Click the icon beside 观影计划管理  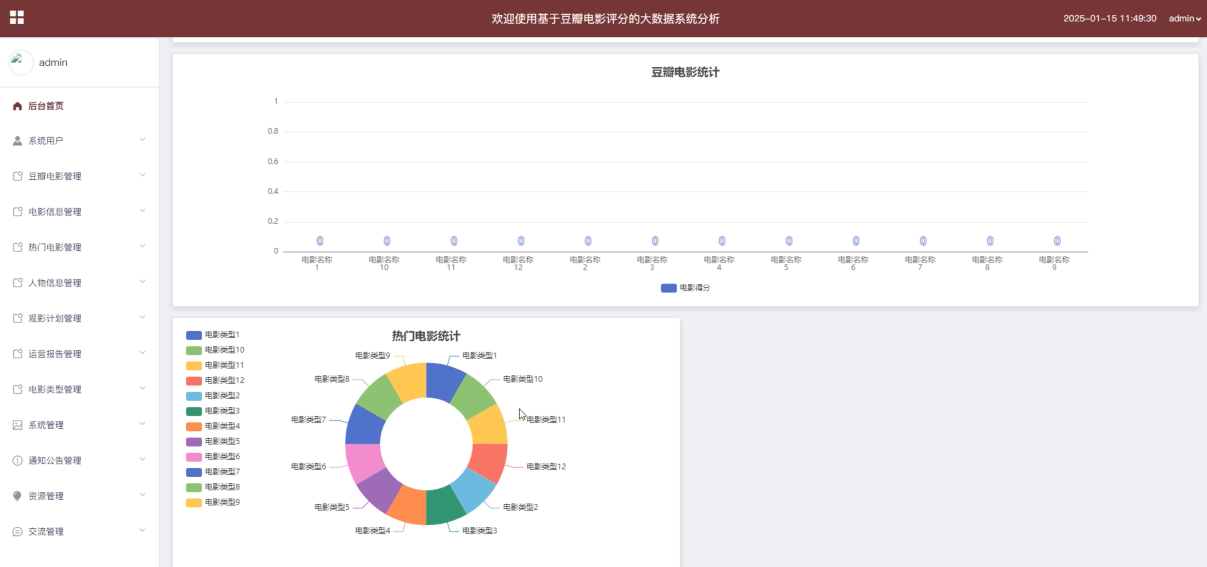coord(17,319)
